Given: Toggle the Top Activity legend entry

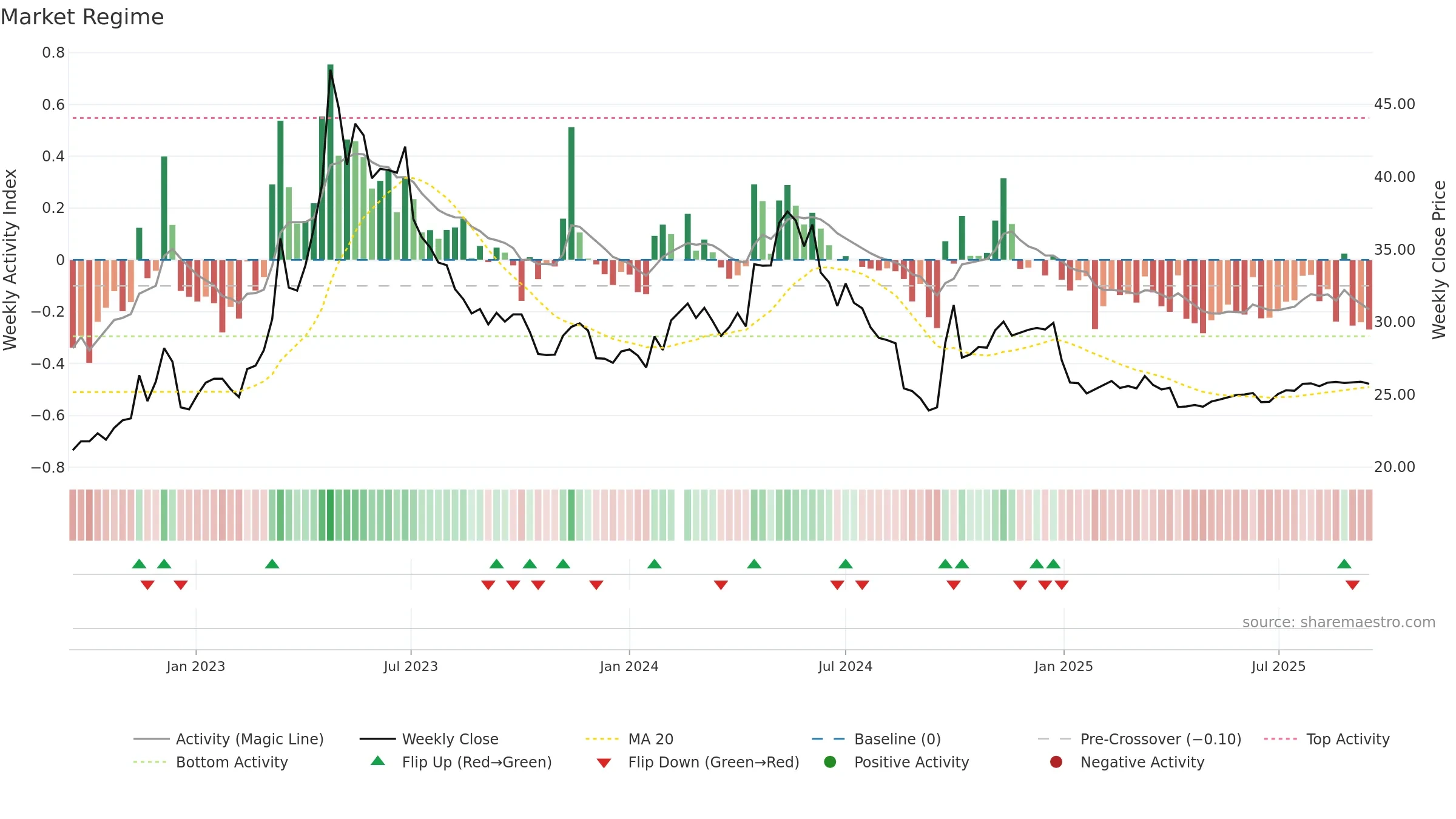Looking at the screenshot, I should click(x=1326, y=739).
